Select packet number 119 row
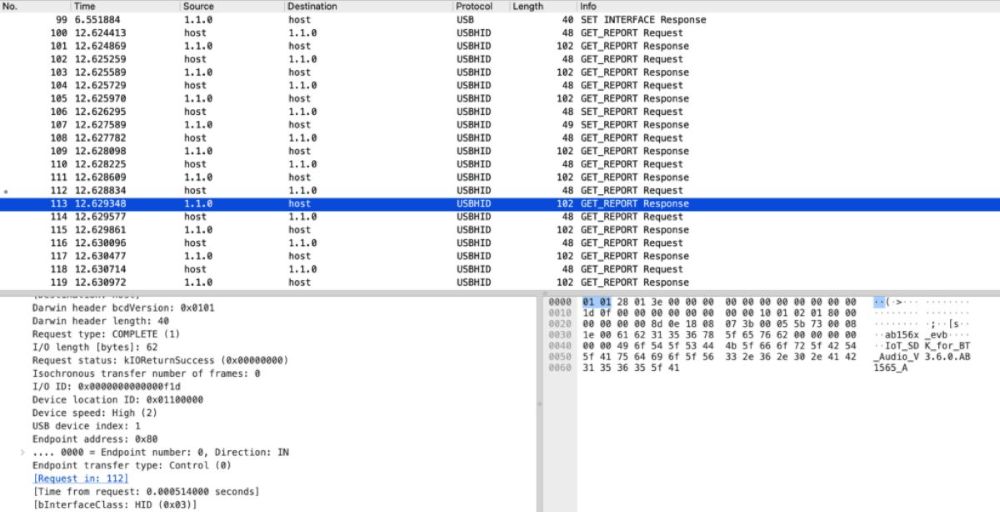The height and width of the screenshot is (512, 1000). tap(500, 282)
